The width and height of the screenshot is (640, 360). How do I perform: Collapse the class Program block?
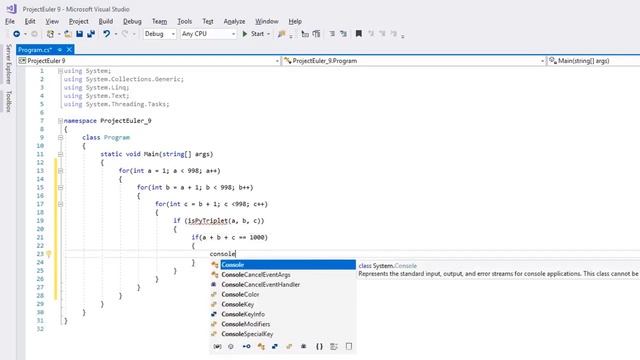pos(60,138)
